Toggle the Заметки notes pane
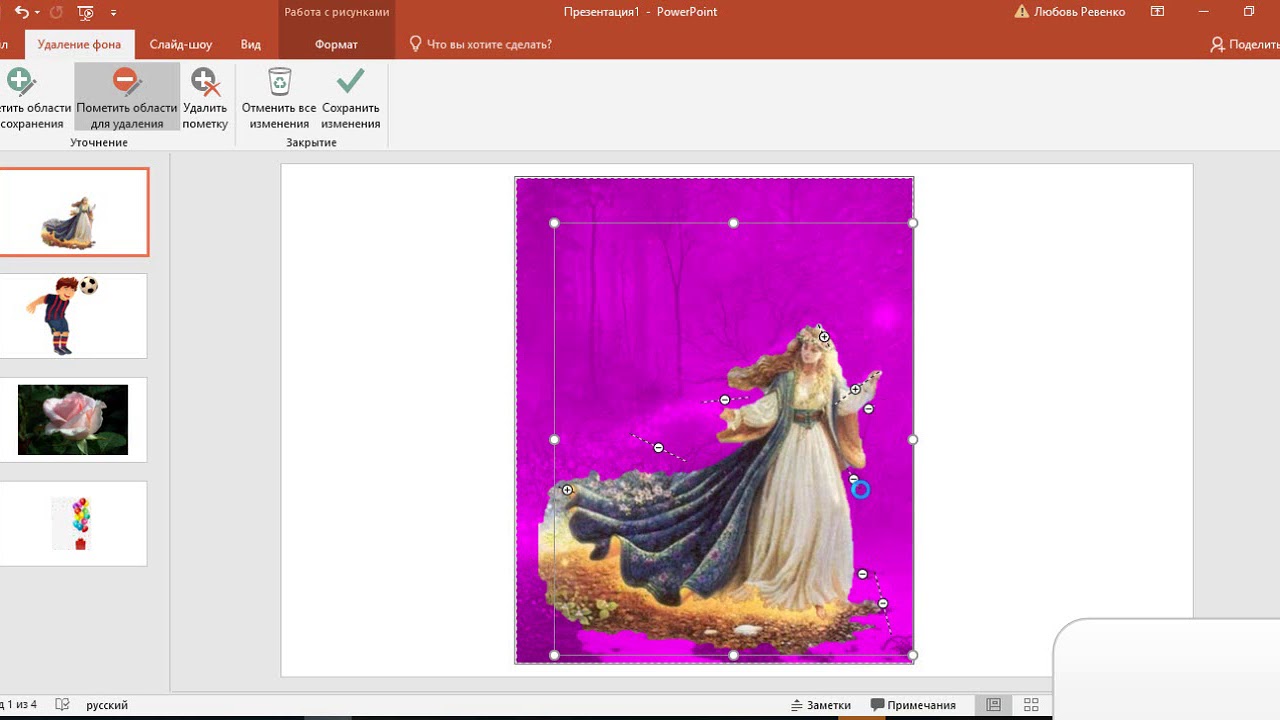Image resolution: width=1280 pixels, height=720 pixels. [821, 705]
